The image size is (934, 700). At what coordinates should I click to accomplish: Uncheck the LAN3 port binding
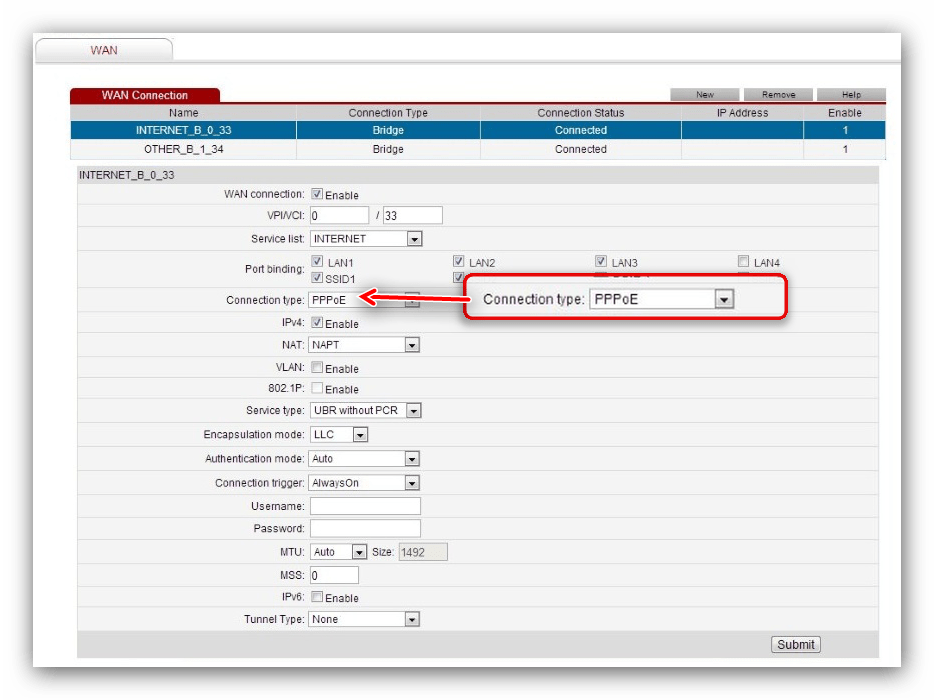(x=602, y=262)
